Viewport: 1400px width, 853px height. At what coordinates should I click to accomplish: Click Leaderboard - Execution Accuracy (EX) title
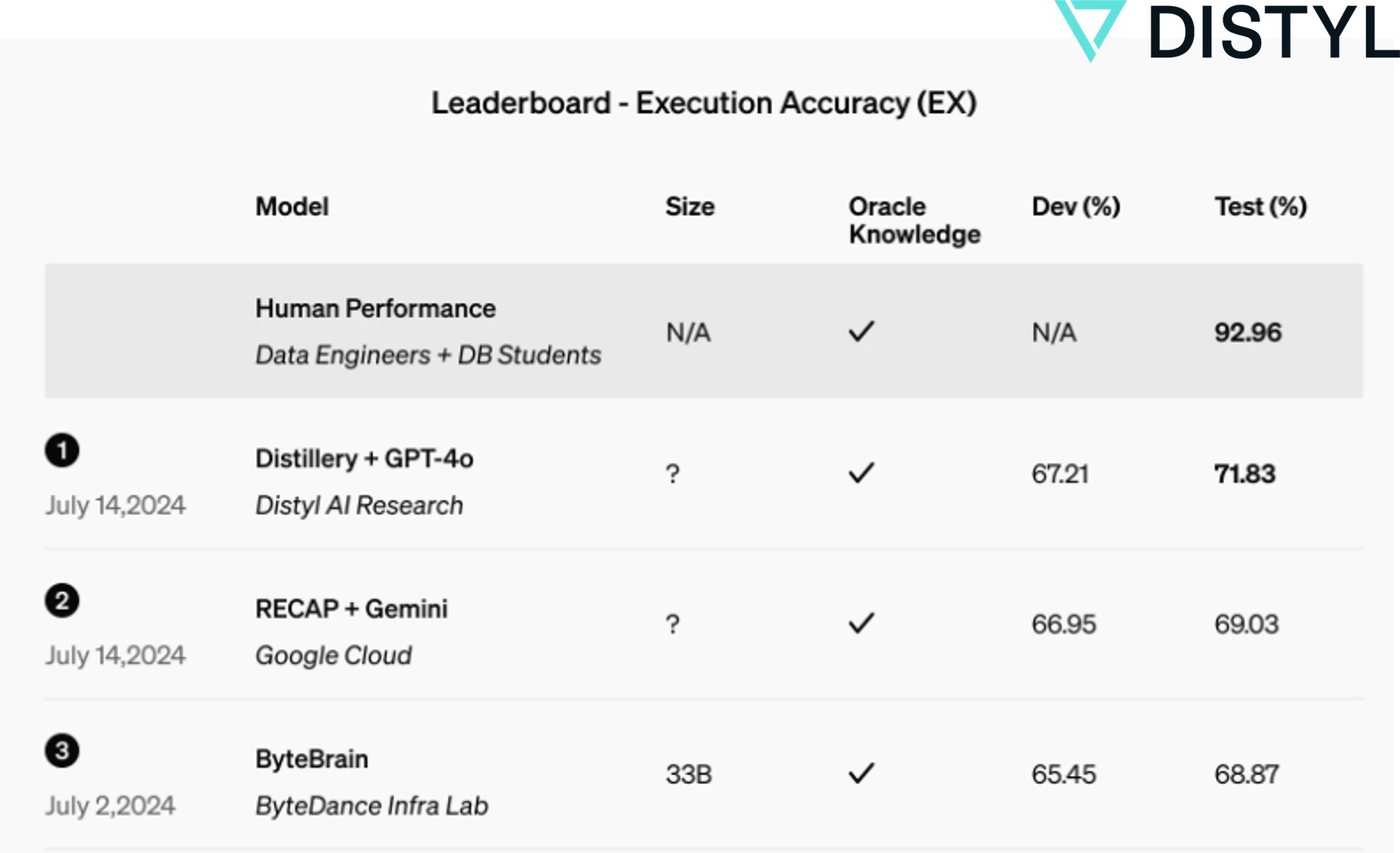coord(704,103)
